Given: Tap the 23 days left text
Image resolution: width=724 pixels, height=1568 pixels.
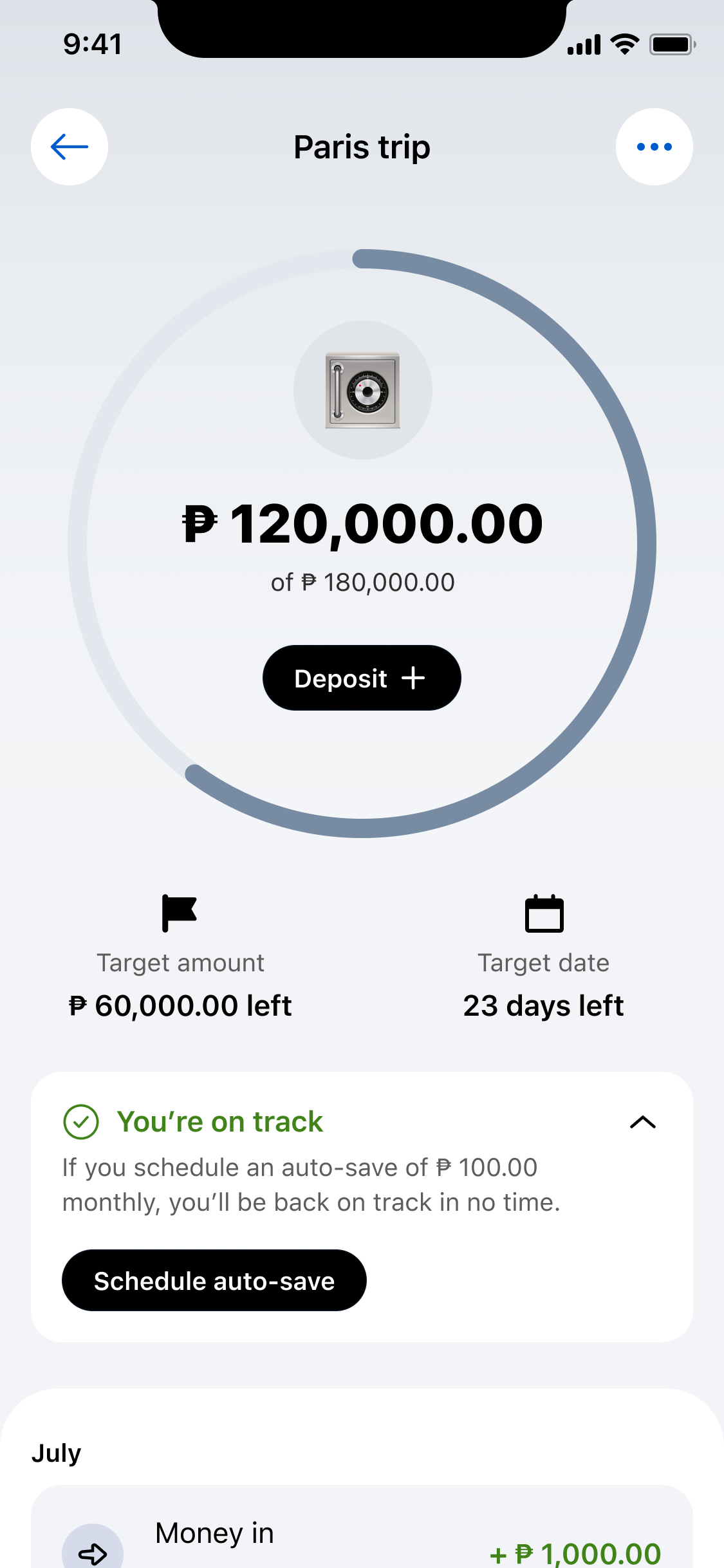Looking at the screenshot, I should click(x=543, y=1005).
